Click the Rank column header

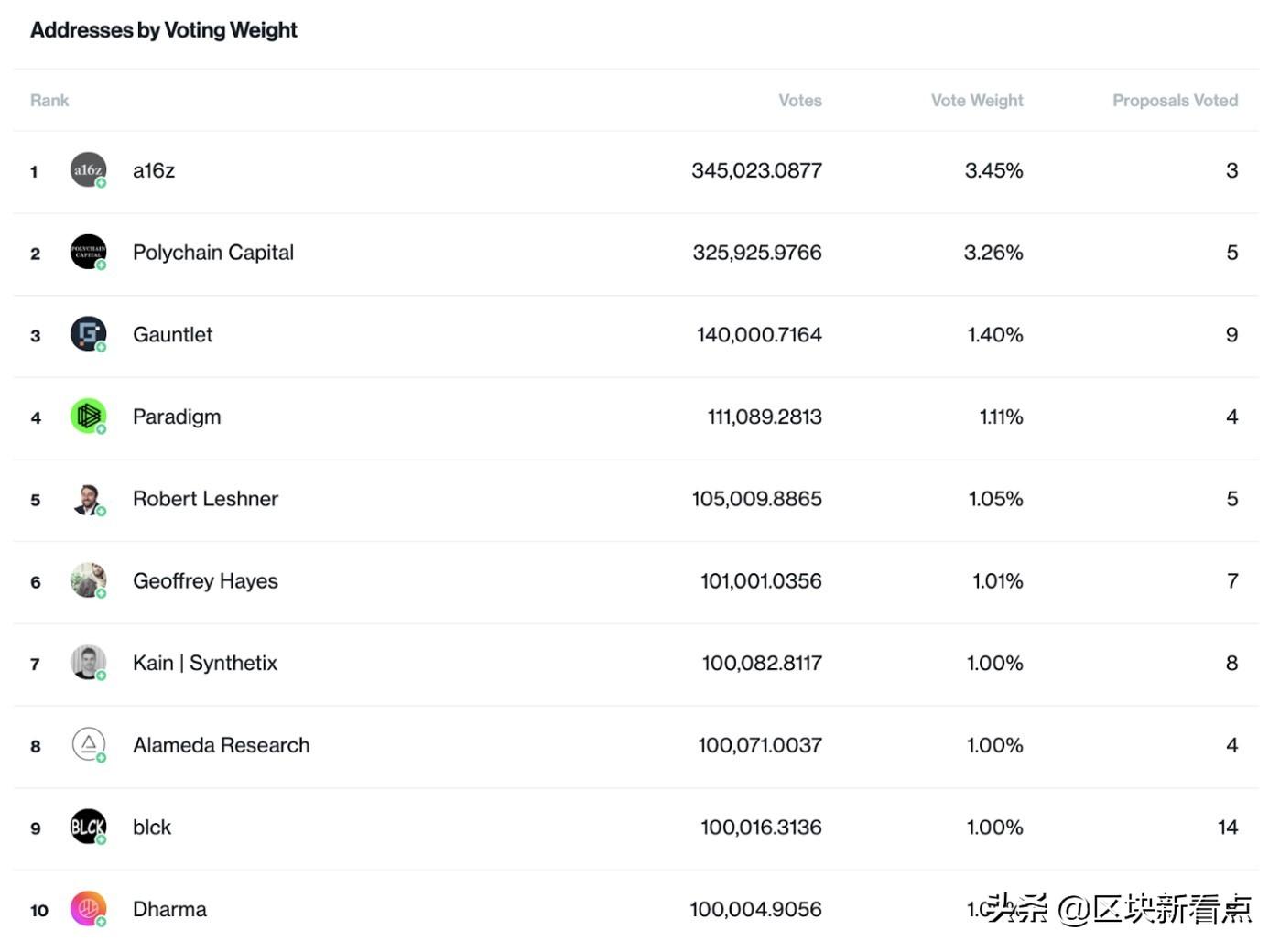[49, 101]
